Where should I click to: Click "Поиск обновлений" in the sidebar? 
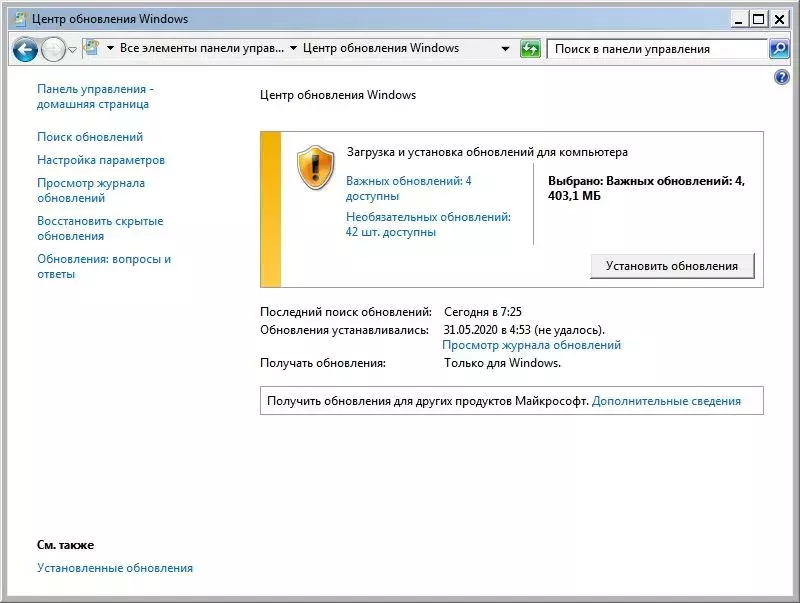point(90,137)
